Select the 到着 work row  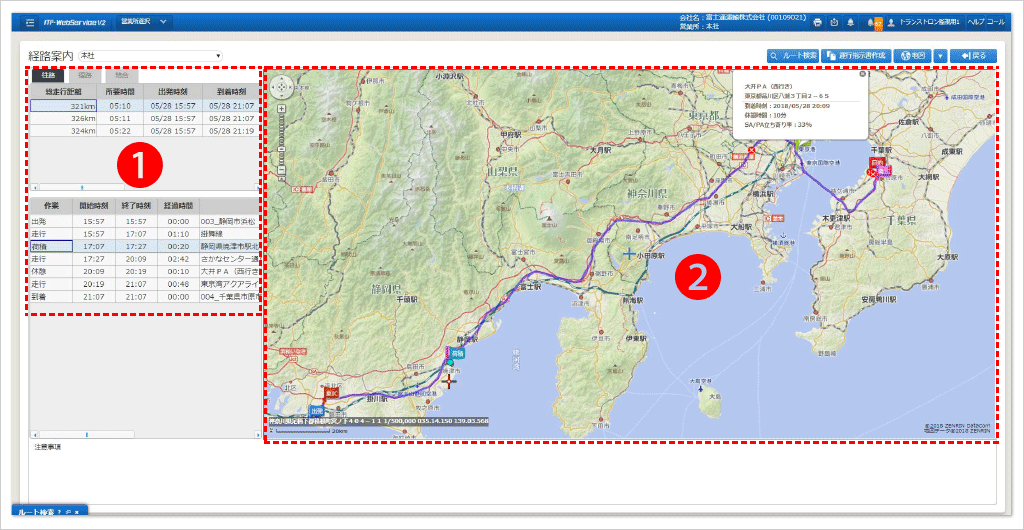point(145,296)
